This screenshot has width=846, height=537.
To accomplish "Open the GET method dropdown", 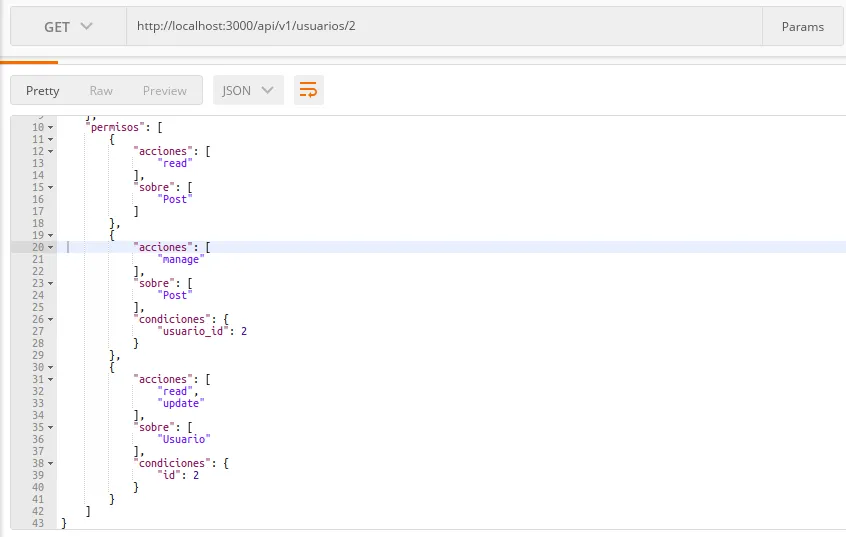I will pos(68,27).
